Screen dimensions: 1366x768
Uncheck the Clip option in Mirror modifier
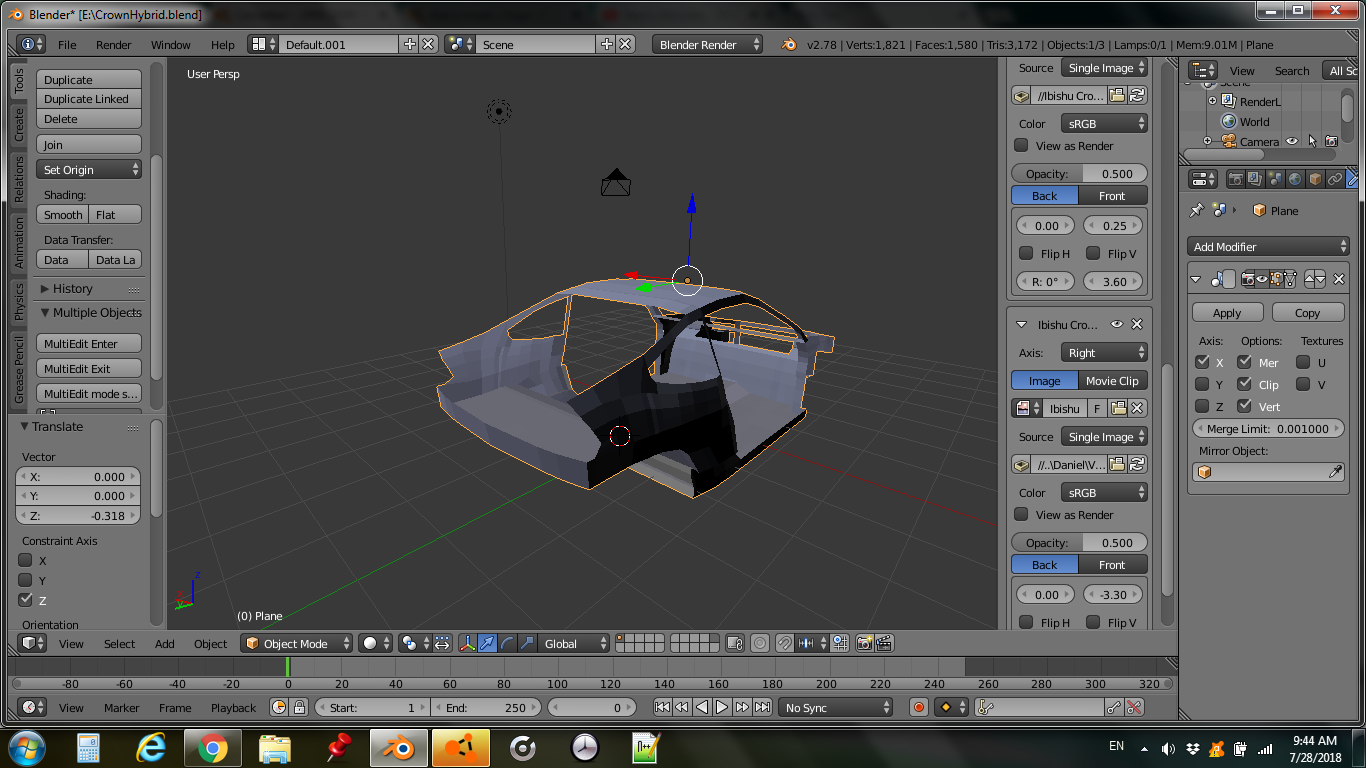click(1244, 384)
